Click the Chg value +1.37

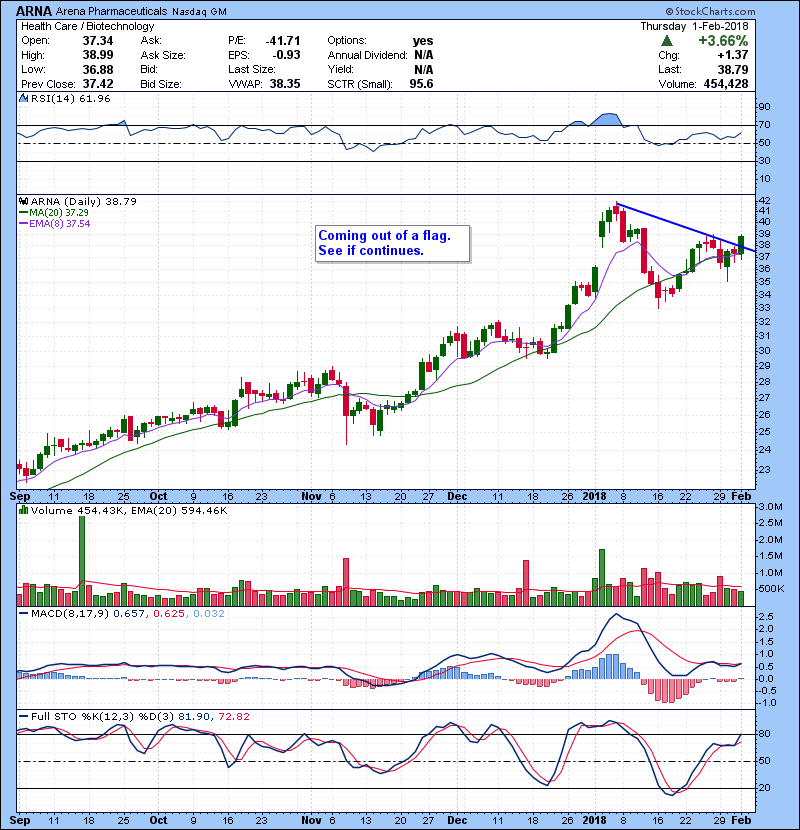click(x=733, y=55)
